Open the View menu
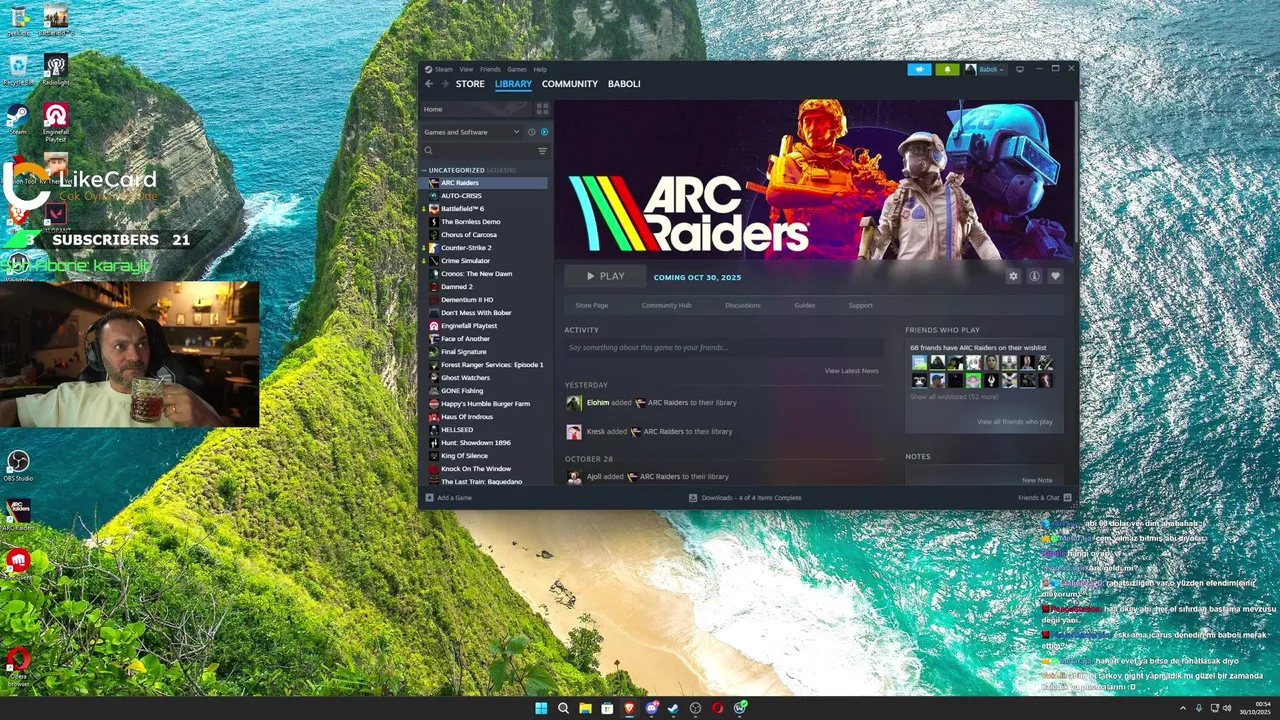 click(x=466, y=69)
